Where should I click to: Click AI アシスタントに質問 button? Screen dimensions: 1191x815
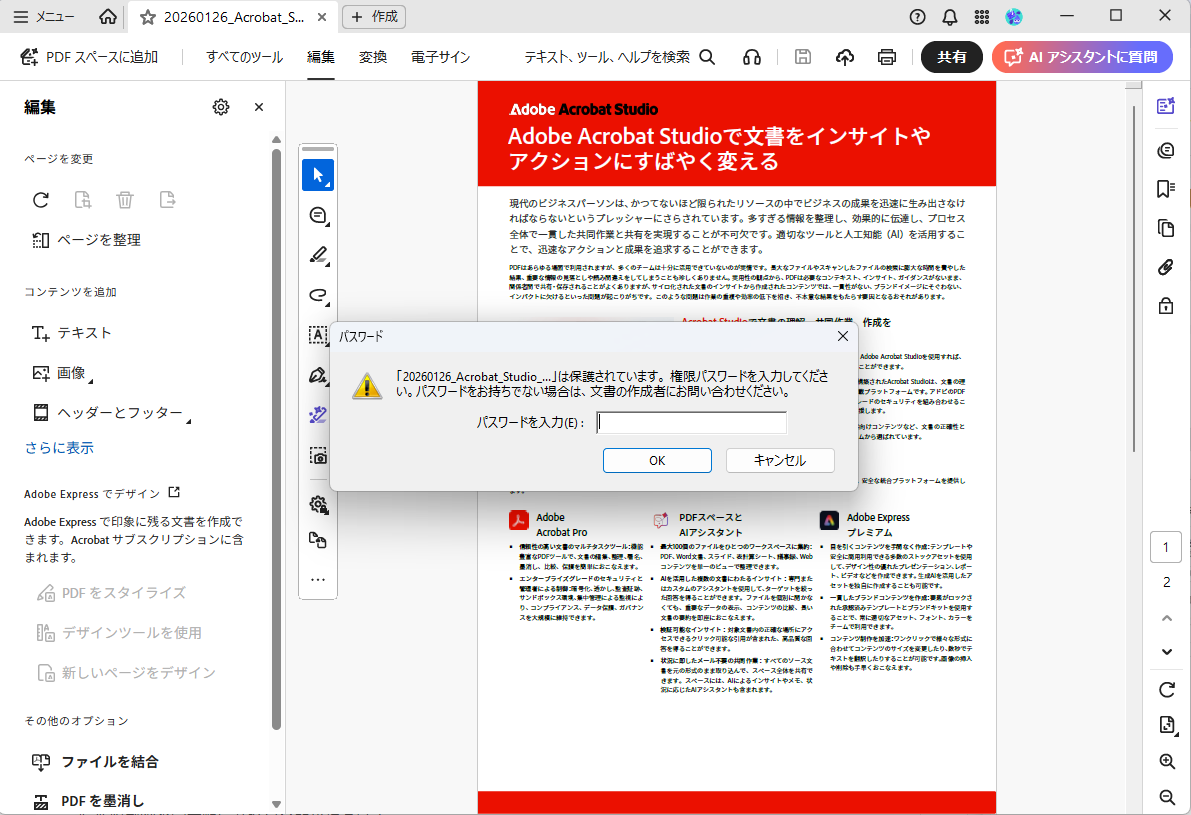pos(1082,57)
